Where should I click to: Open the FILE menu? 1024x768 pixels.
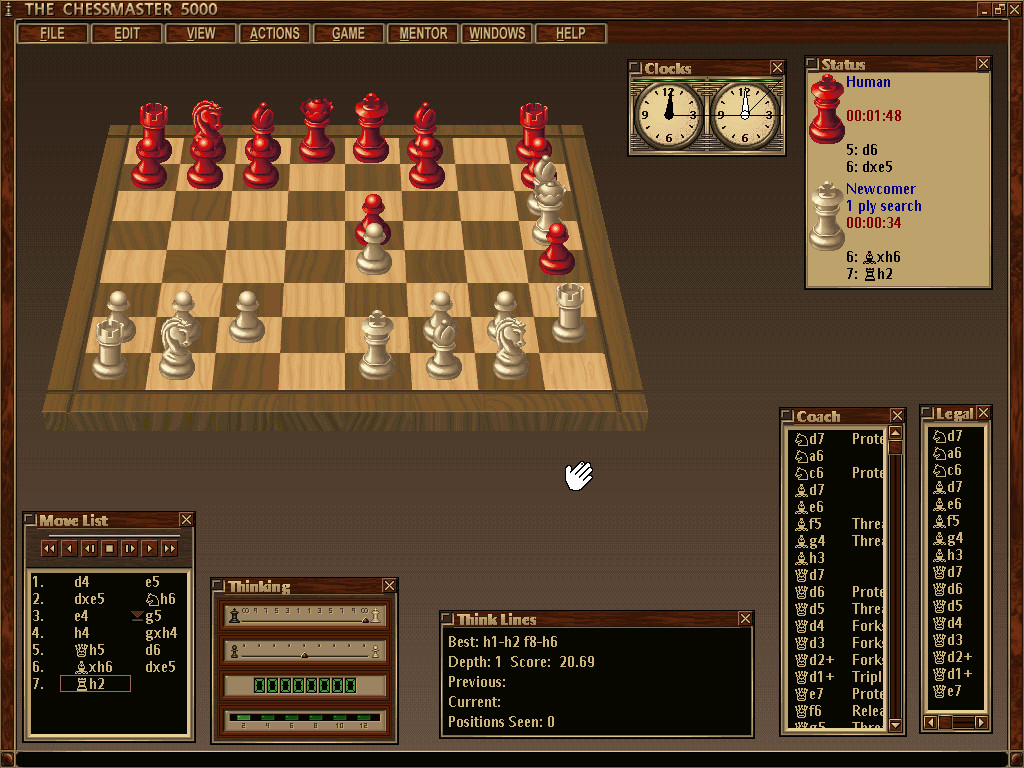[52, 33]
